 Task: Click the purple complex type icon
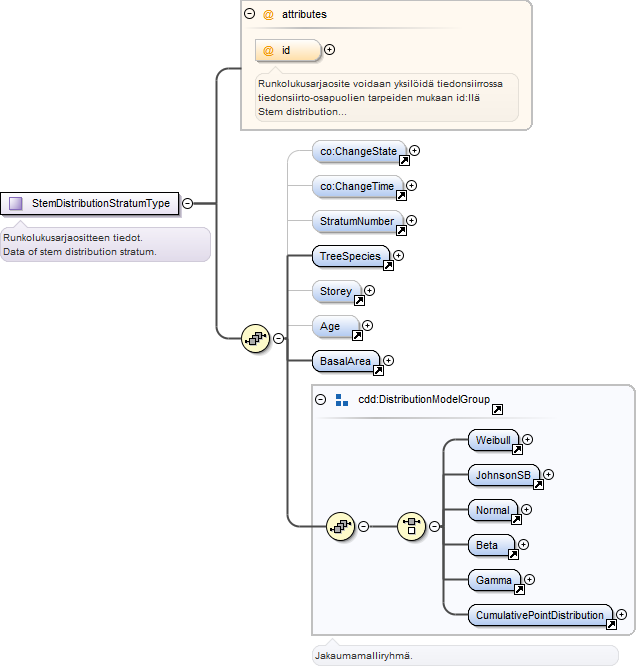(x=16, y=204)
